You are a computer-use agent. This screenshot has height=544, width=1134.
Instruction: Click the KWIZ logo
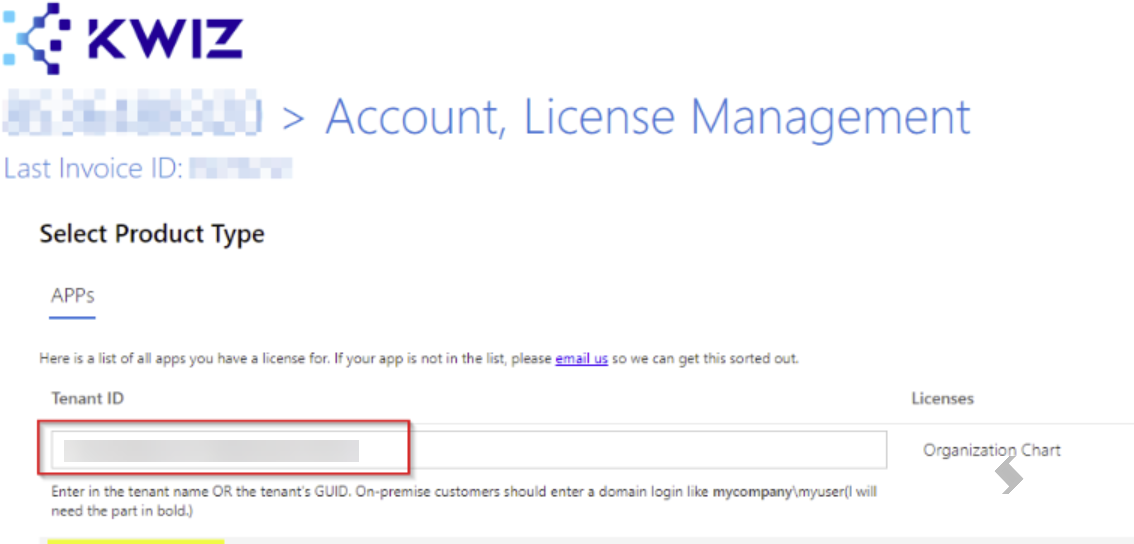[123, 38]
